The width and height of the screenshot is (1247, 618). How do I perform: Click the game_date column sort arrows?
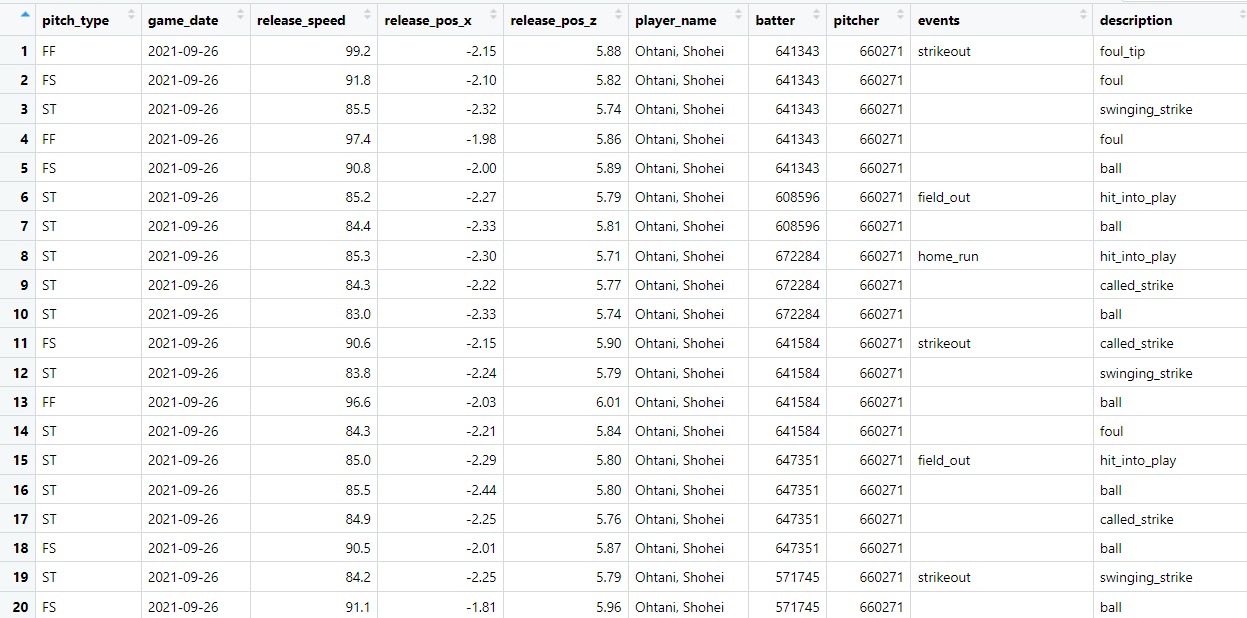point(240,16)
